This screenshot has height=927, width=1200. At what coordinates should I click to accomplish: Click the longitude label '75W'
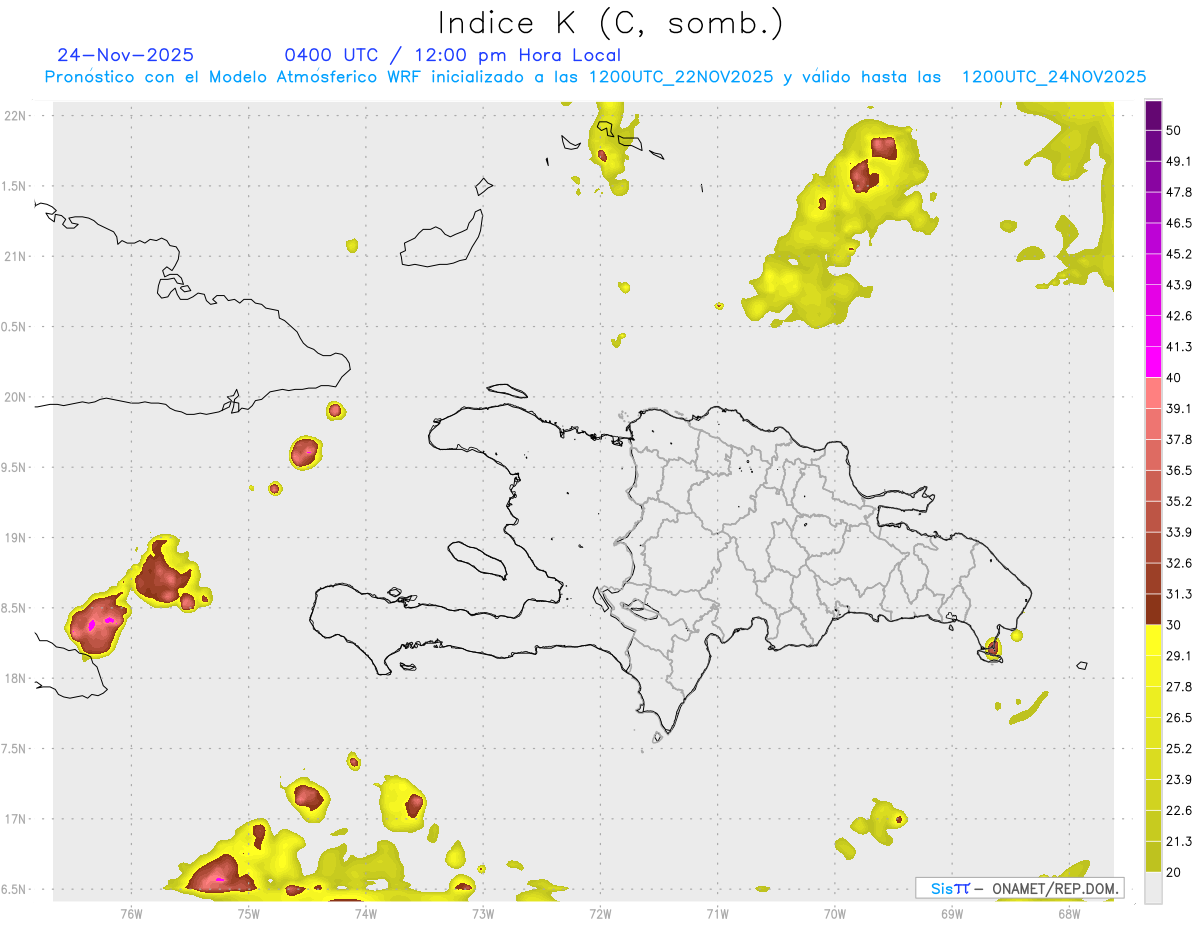point(248,914)
